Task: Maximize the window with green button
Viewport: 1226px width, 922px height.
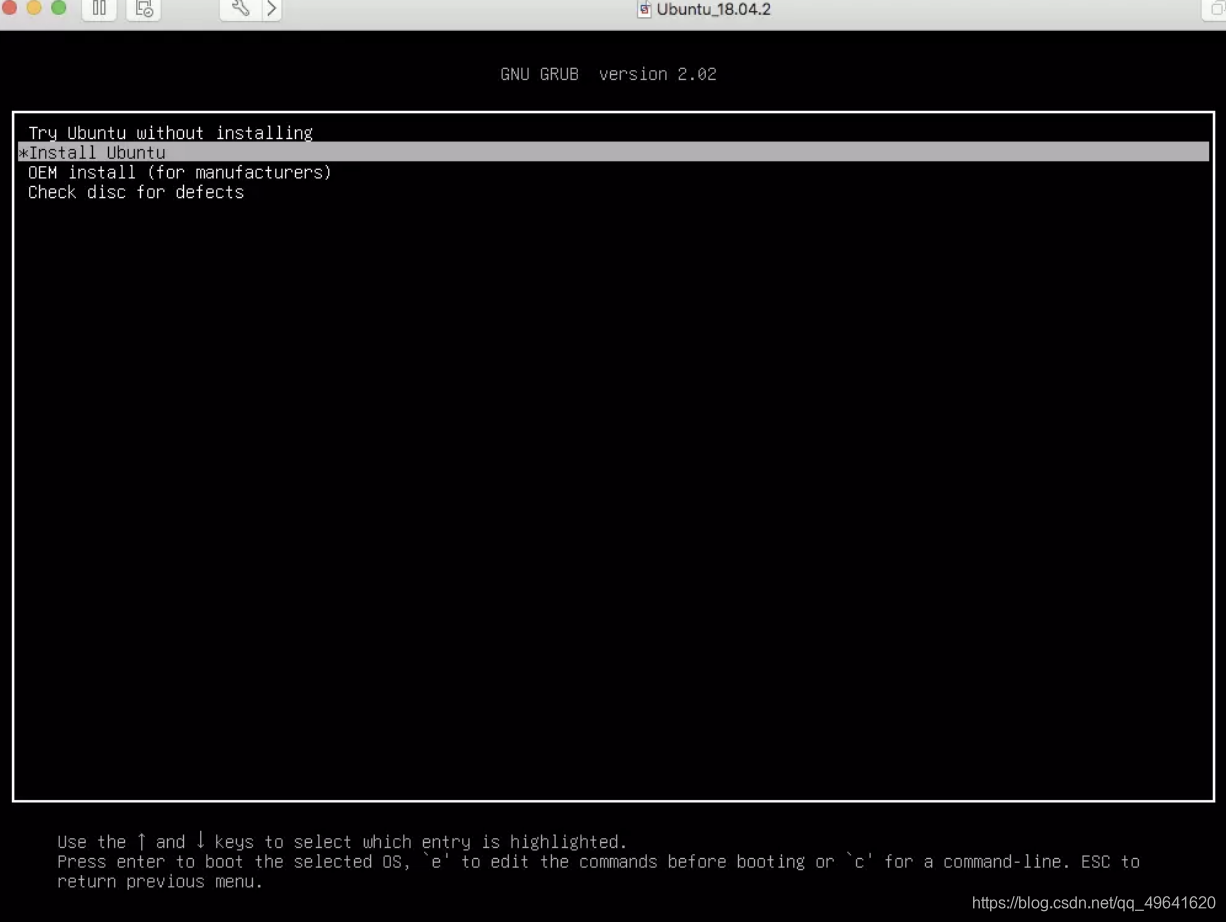Action: point(58,7)
